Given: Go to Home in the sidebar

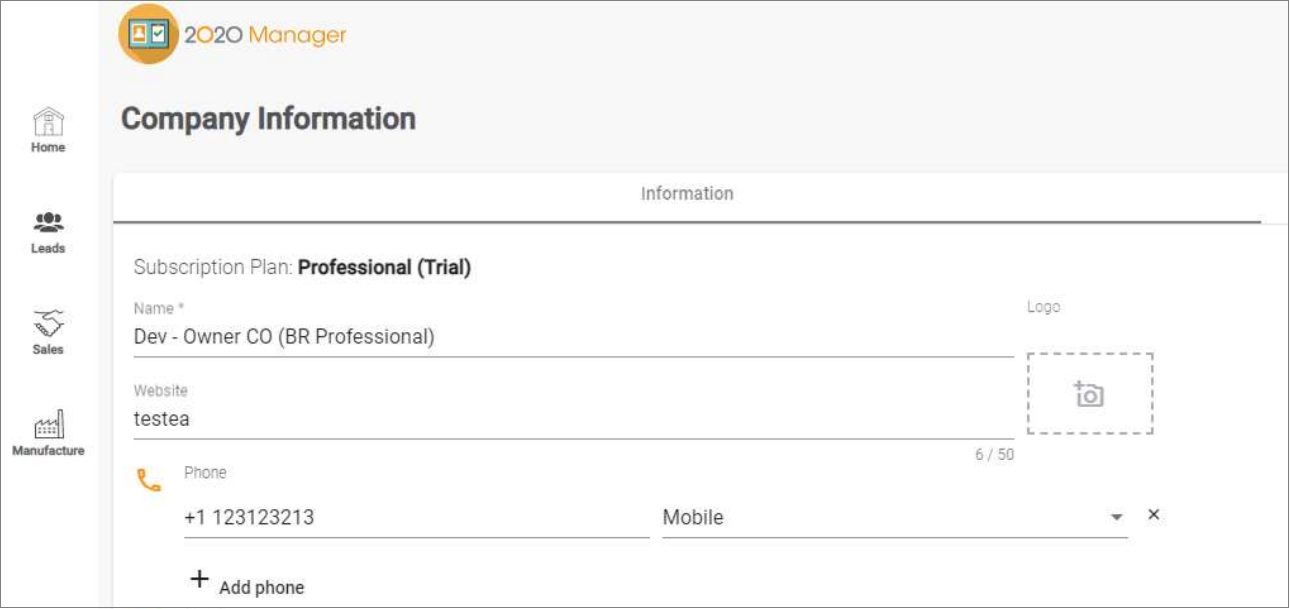Looking at the screenshot, I should pyautogui.click(x=48, y=123).
